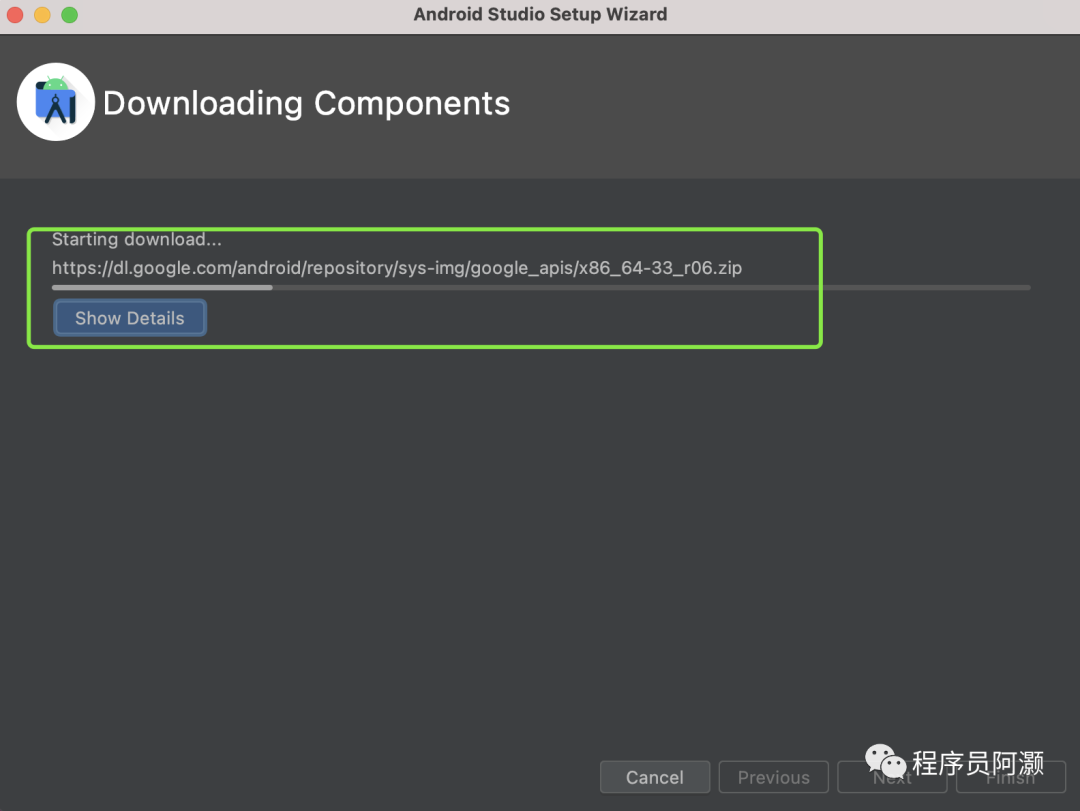Click the Android Studio logo icon
Image resolution: width=1080 pixels, height=811 pixels.
pos(56,102)
